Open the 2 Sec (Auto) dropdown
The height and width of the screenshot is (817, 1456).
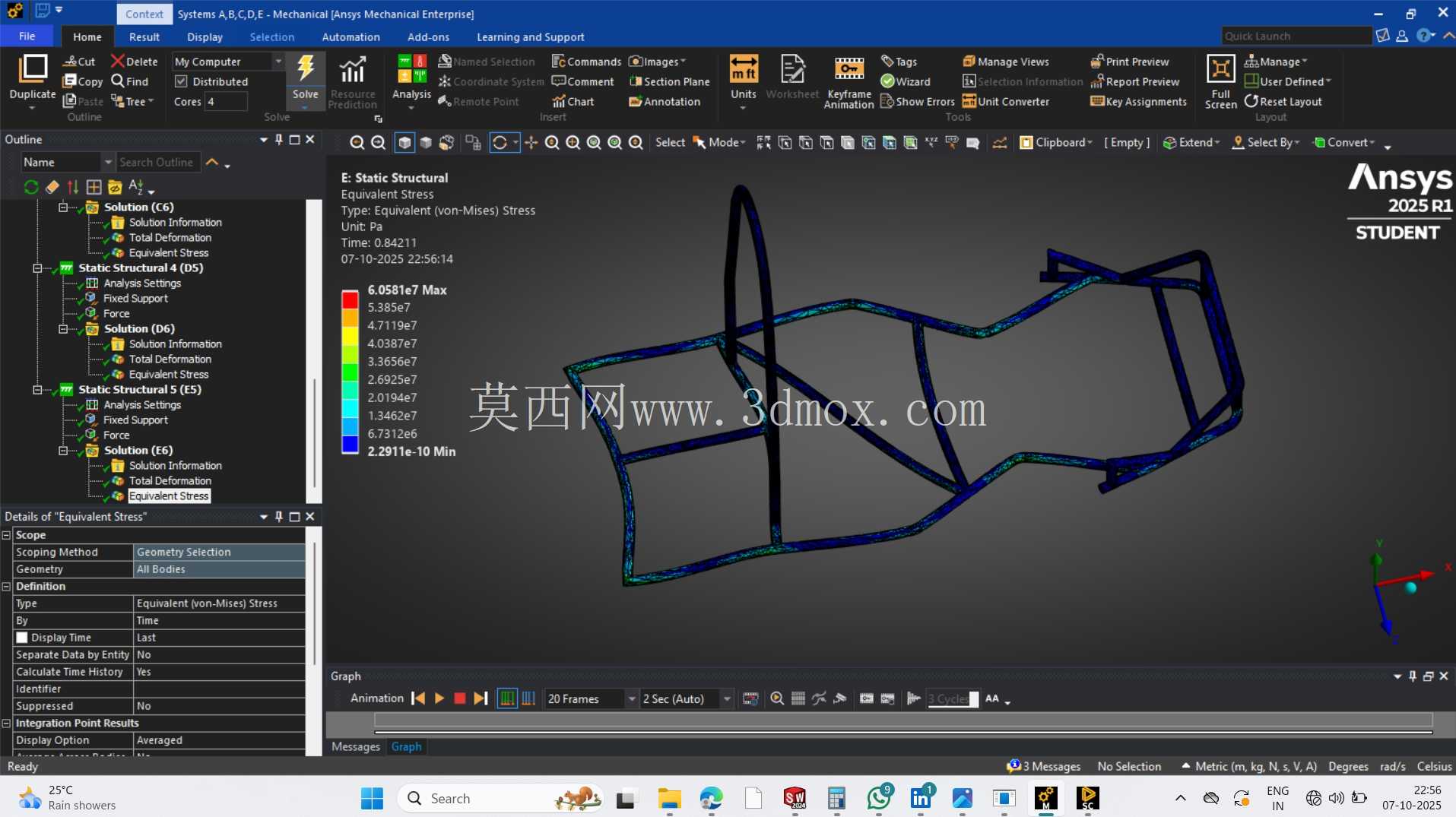point(727,698)
